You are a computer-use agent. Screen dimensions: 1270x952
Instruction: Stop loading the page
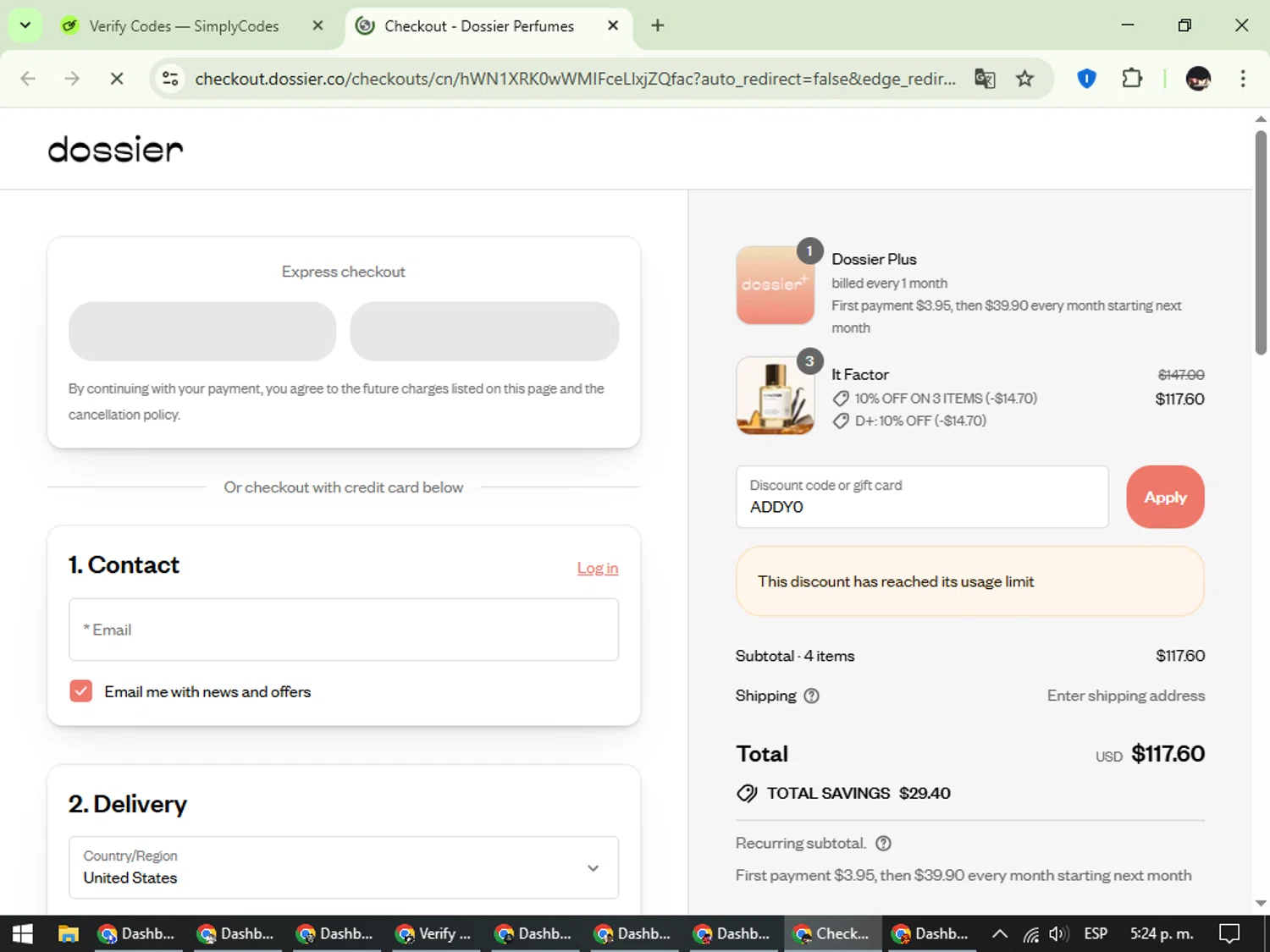pos(117,79)
